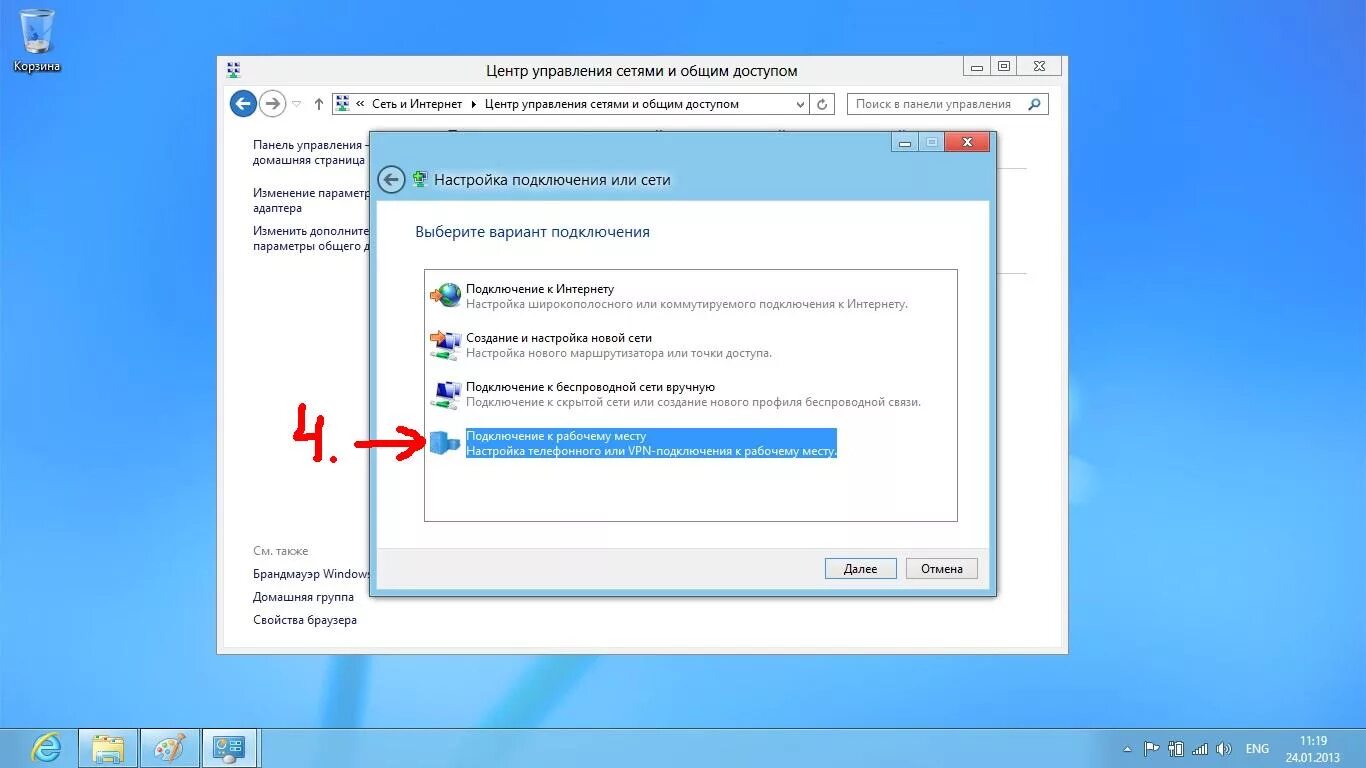
Task: Go up one level with the up arrow
Action: (319, 103)
